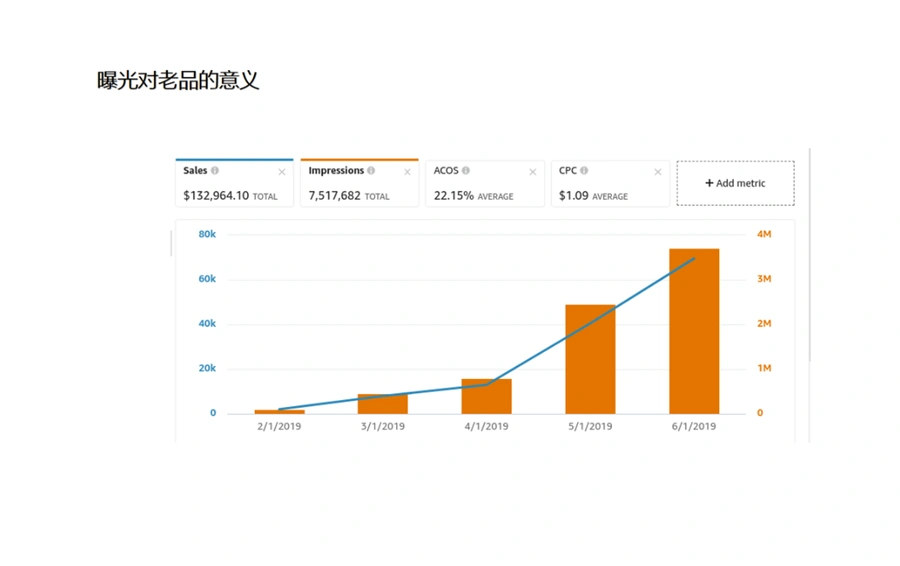Select the ACOS metric card
The image size is (900, 566).
485,183
